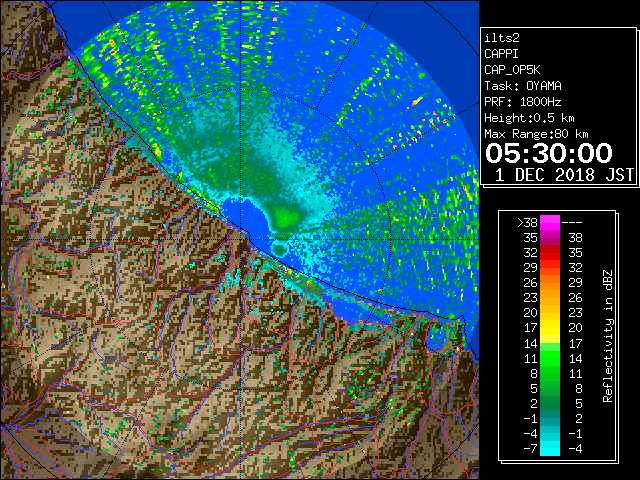Viewport: 640px width, 480px height.
Task: Pick the cyan swatch at legend bottom
Action: pyautogui.click(x=550, y=449)
